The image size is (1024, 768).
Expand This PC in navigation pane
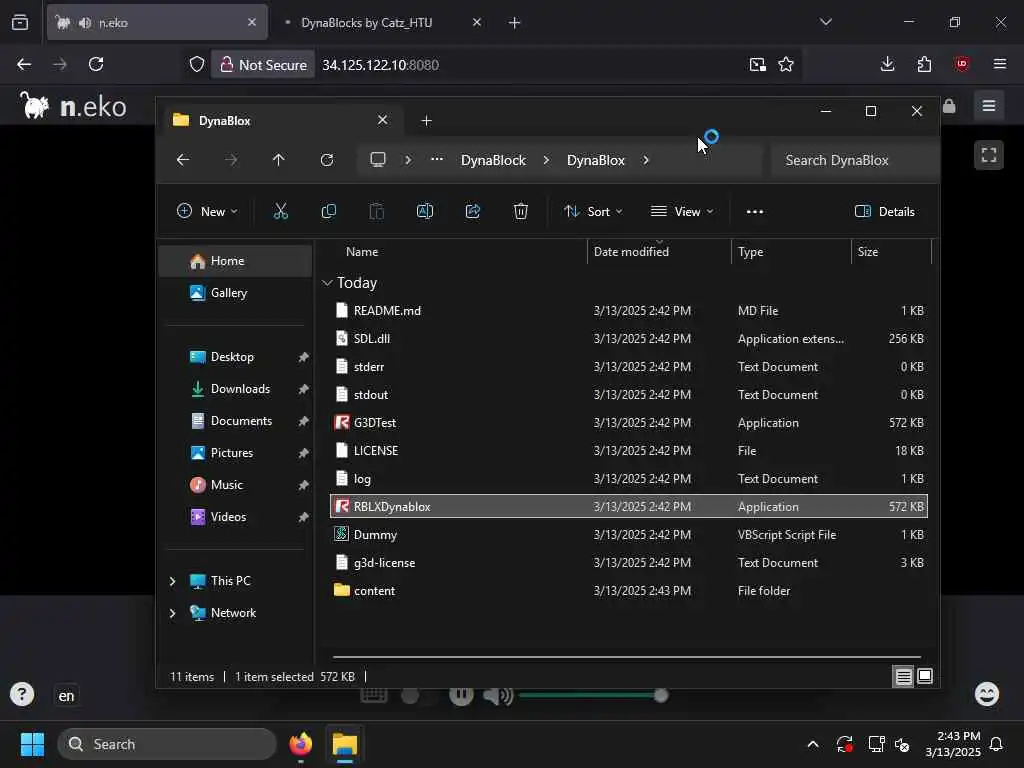[172, 581]
